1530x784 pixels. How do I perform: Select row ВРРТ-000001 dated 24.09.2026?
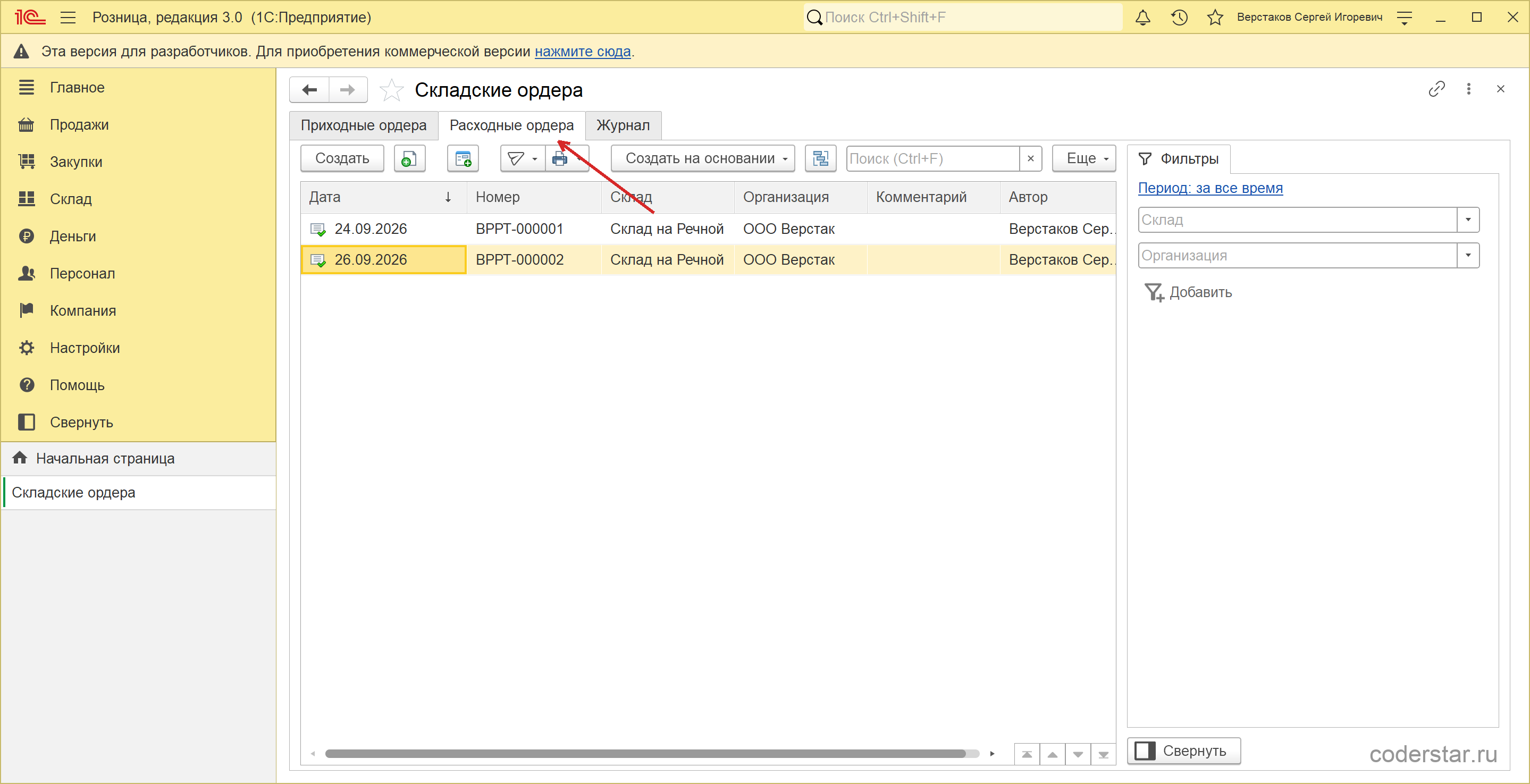[x=708, y=229]
